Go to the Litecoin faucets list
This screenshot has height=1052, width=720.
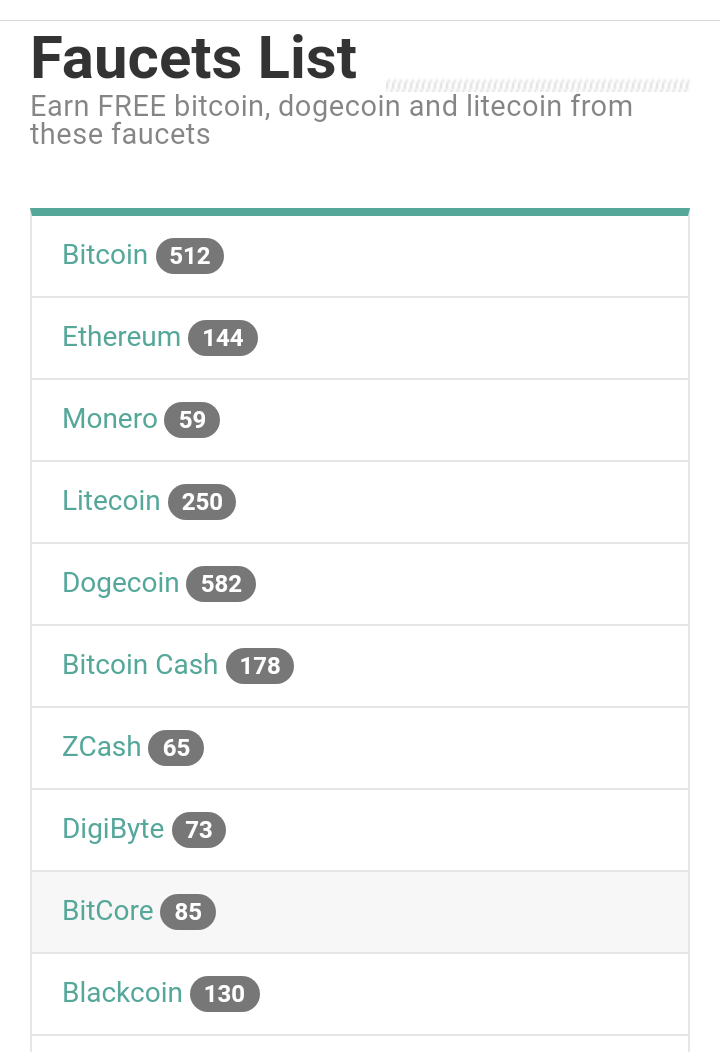[111, 501]
